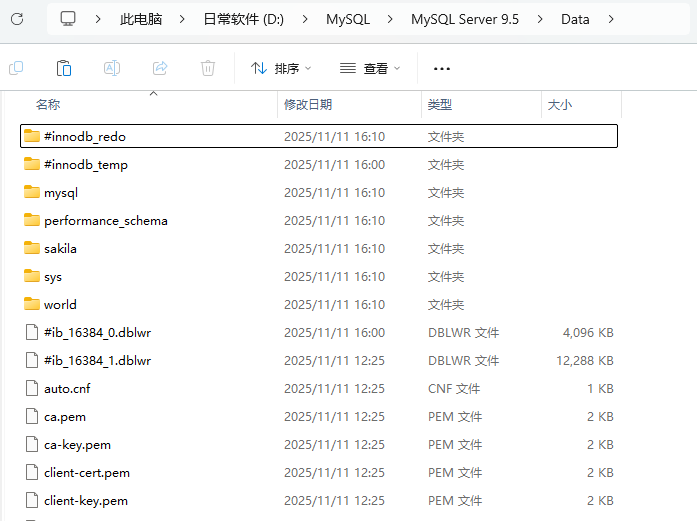Navigate to 此电脑 in address bar
Viewport: 697px width, 529px height.
(x=141, y=19)
